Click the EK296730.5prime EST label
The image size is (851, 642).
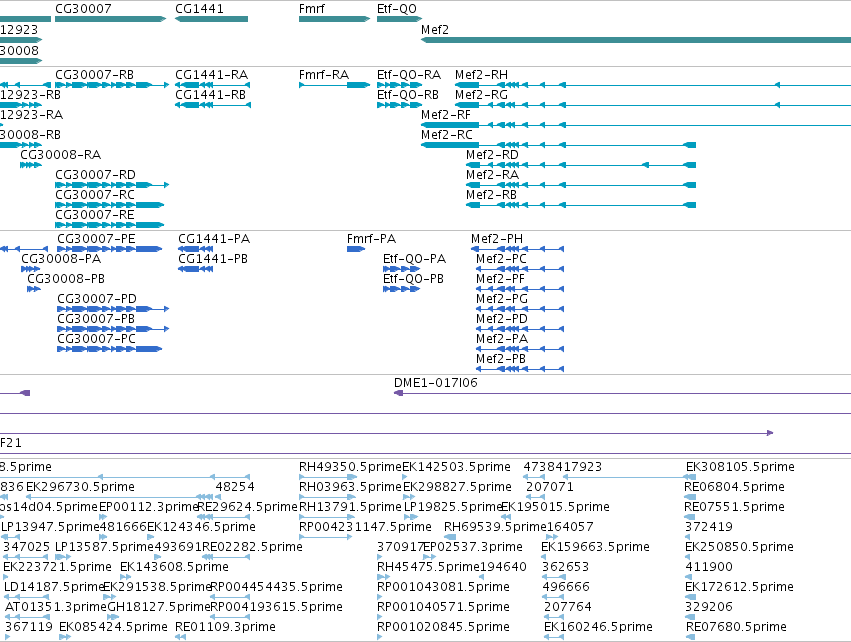(x=80, y=487)
